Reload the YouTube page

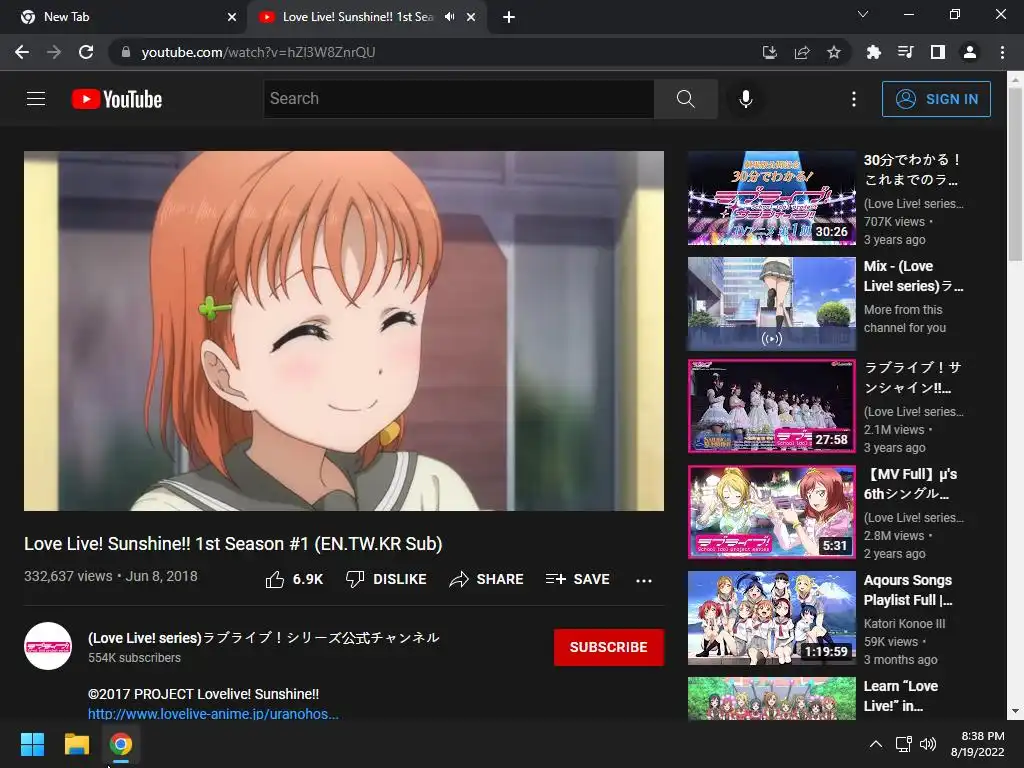86,52
